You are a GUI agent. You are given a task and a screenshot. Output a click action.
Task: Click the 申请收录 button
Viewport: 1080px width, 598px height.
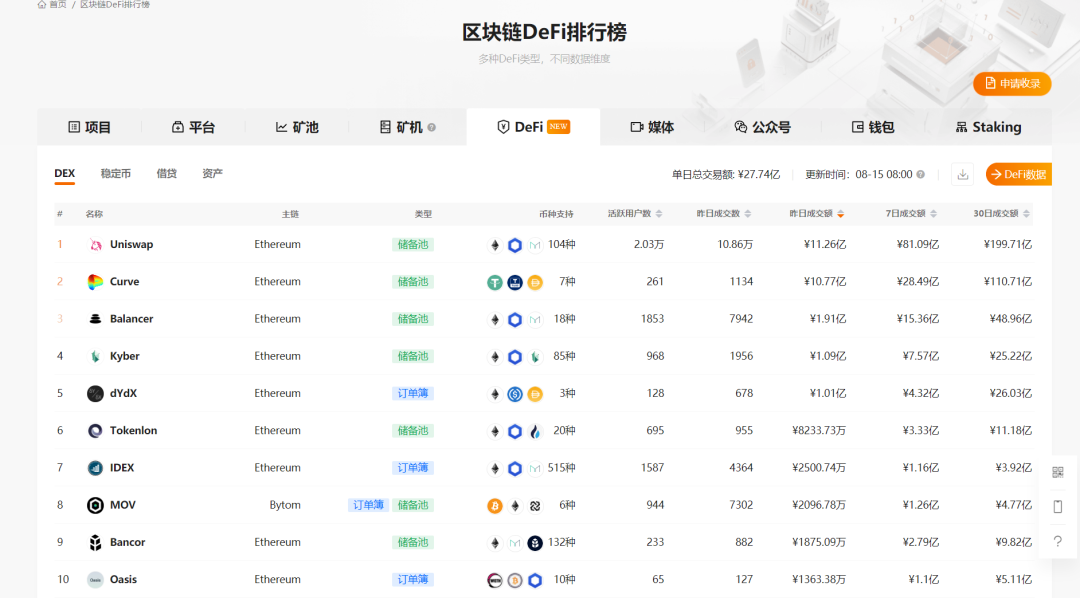(x=1012, y=83)
